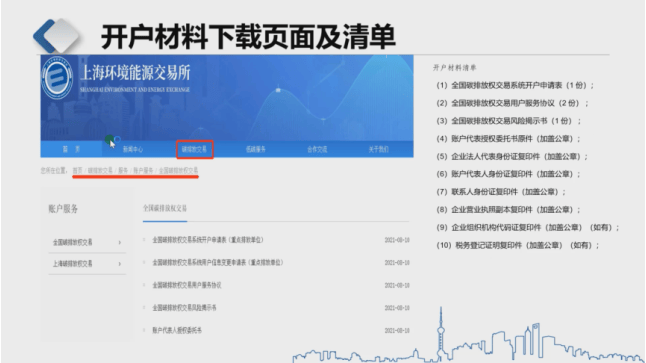
Task: Click 首页 in the breadcrumb path
Action: click(77, 170)
